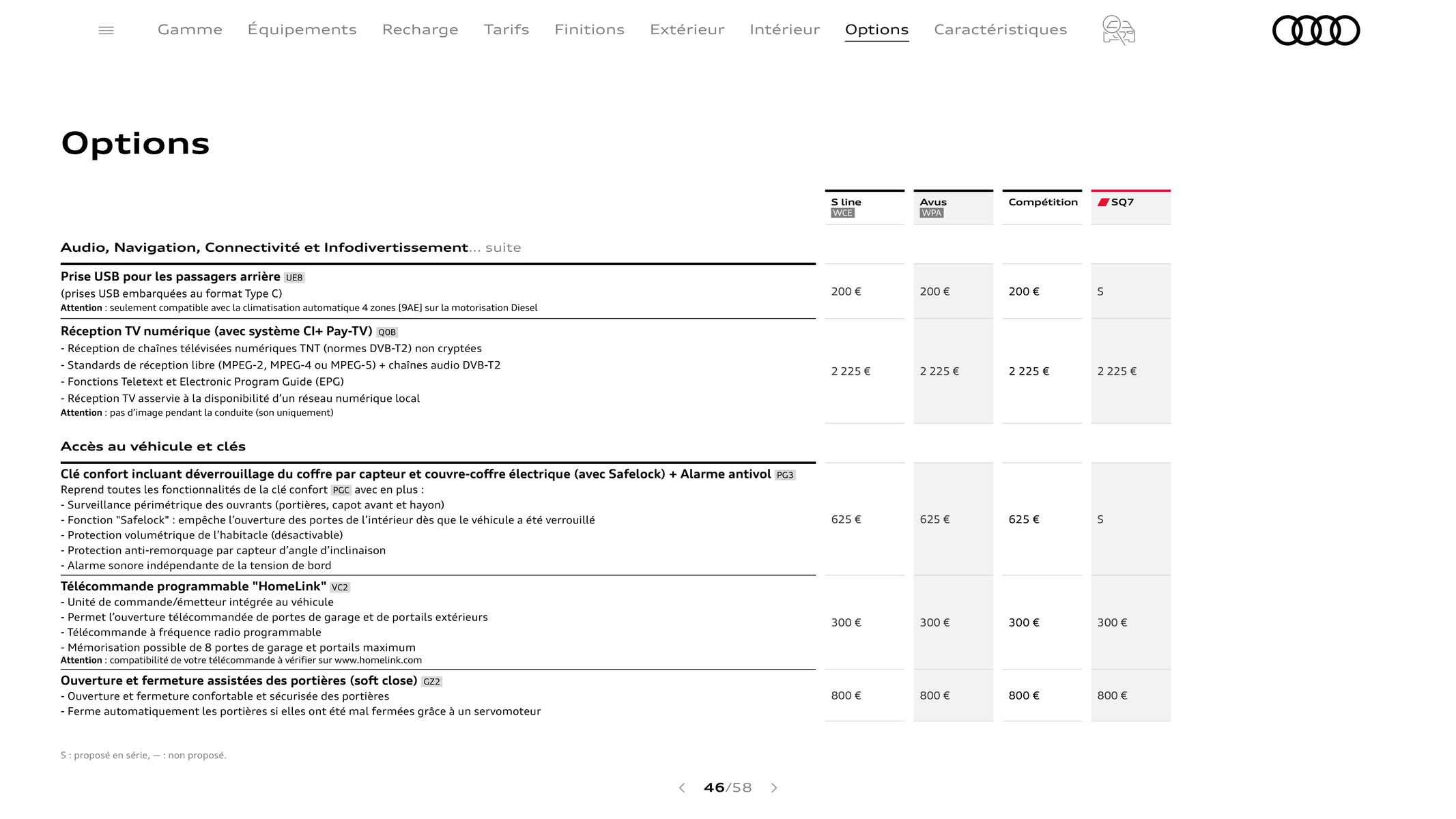
Task: Click the PGC option code
Action: (341, 490)
